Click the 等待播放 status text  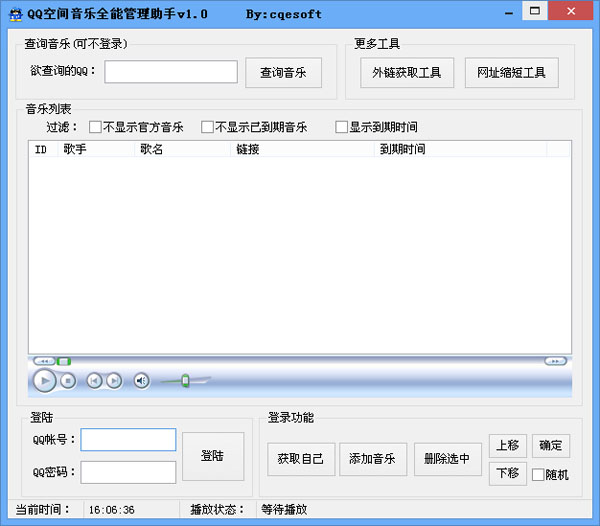284,510
